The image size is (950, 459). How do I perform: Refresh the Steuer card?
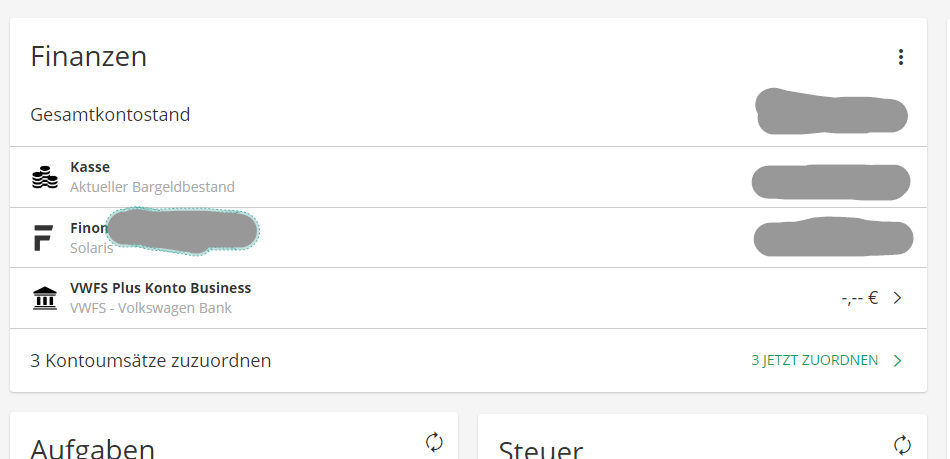point(902,444)
